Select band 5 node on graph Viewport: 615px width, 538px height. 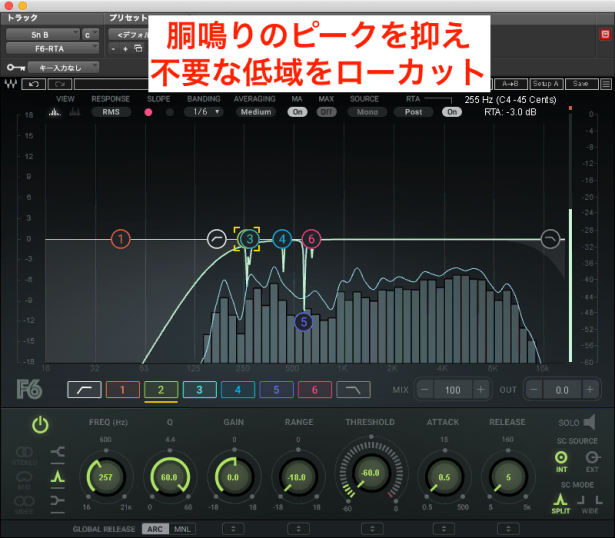[304, 322]
